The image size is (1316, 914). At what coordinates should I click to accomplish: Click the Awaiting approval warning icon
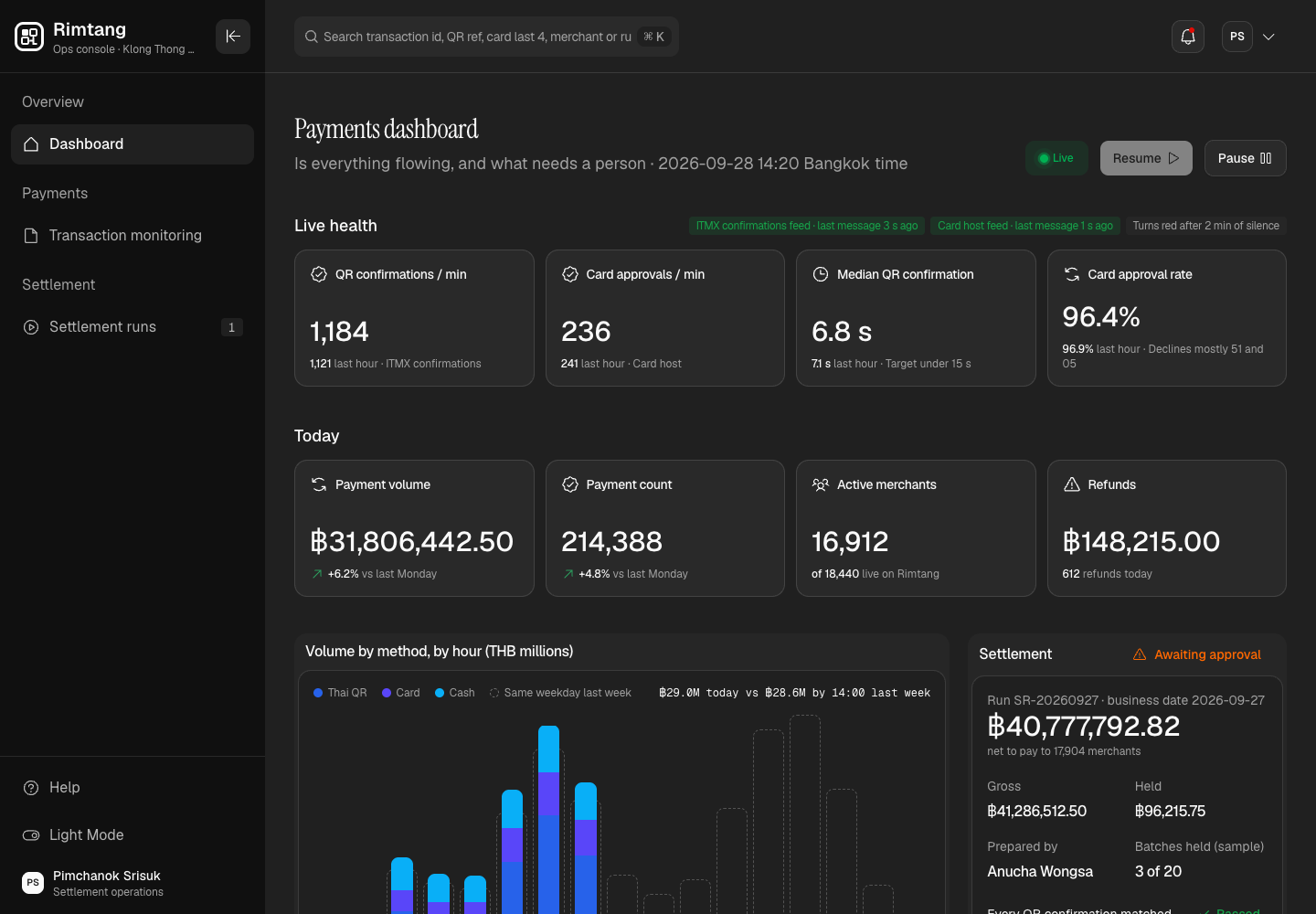[x=1140, y=654]
